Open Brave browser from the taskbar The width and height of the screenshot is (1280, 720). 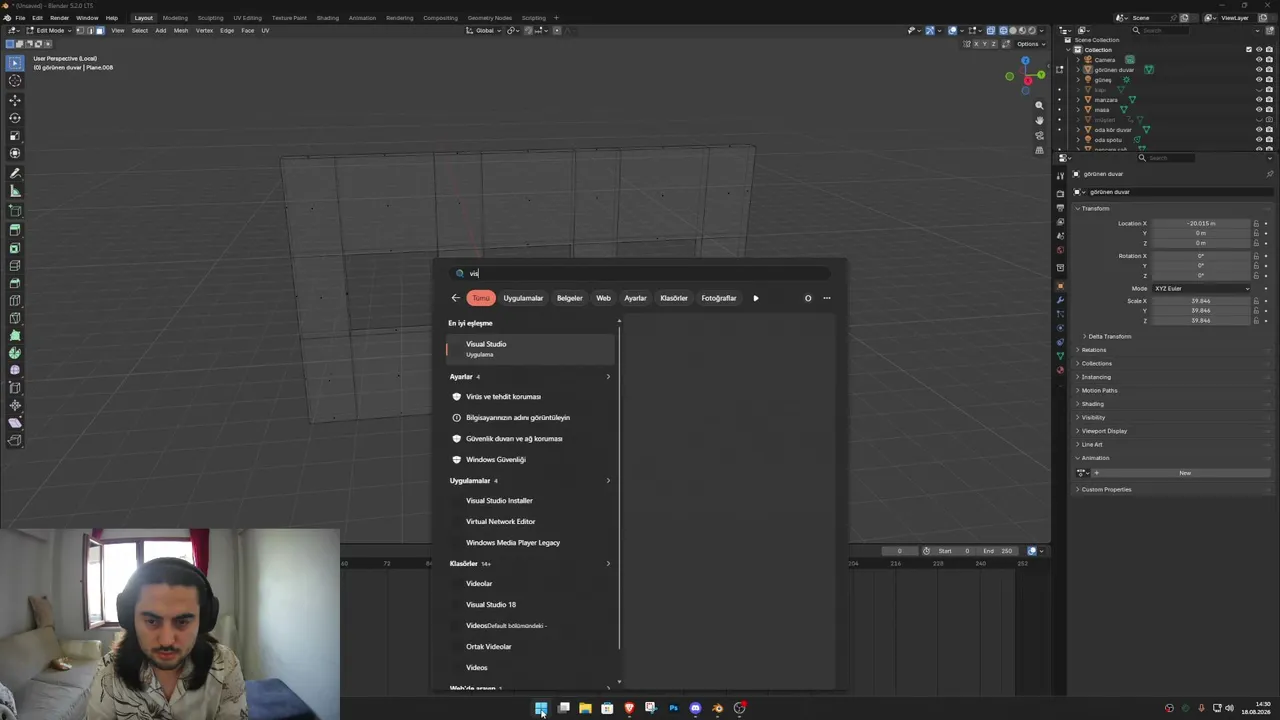tap(629, 708)
